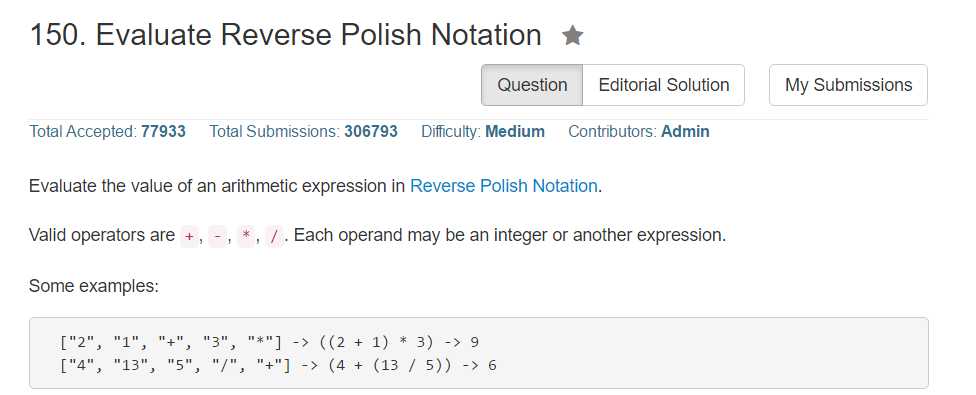
Task: Click the 'Some examples:' text
Action: (x=94, y=287)
